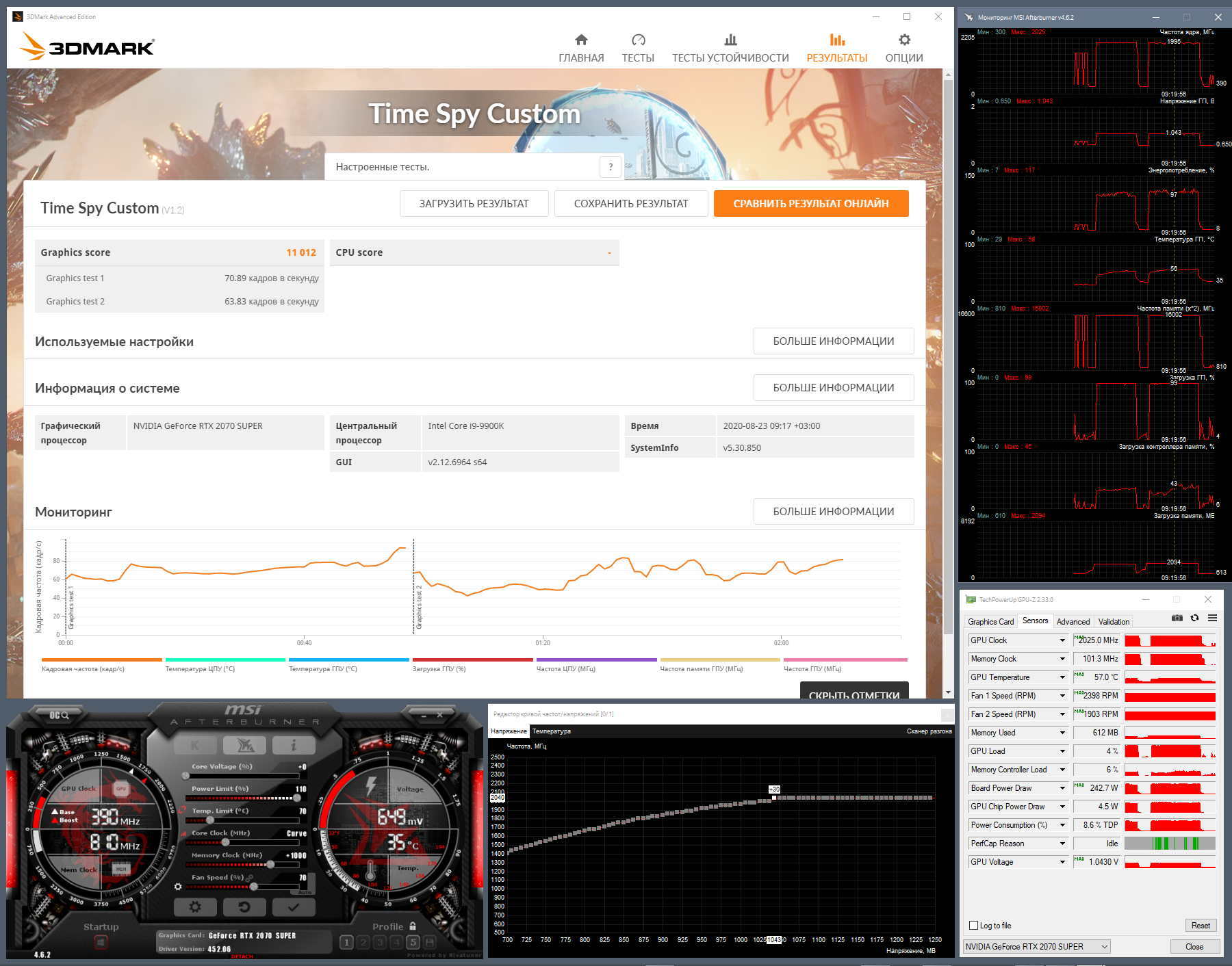Select Afterburner profile slot 2
The width and height of the screenshot is (1232, 966).
pos(363,943)
